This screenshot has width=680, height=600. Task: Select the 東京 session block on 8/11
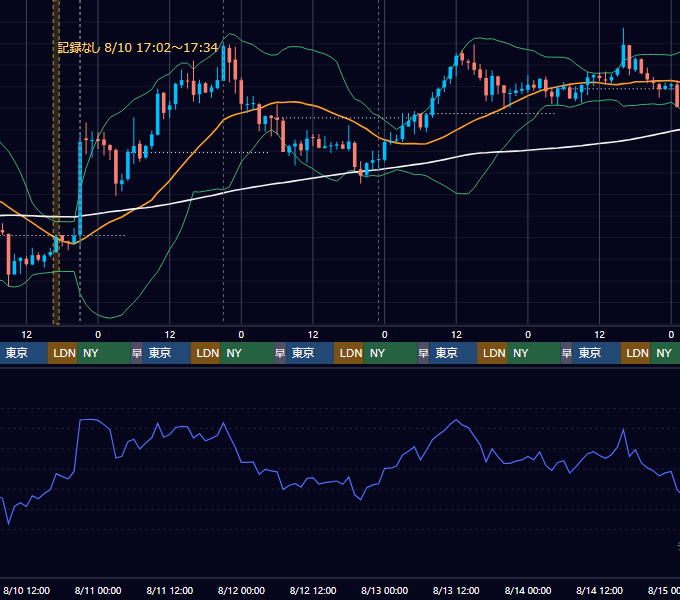click(x=167, y=353)
